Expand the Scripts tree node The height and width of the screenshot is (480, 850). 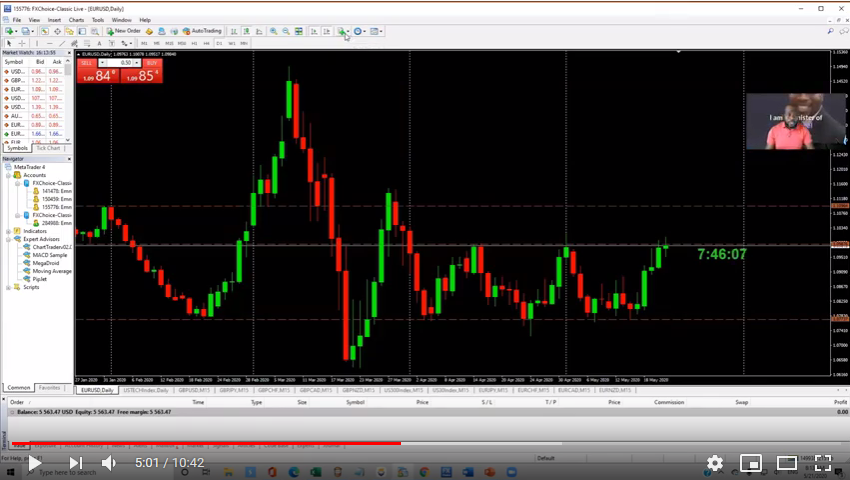point(9,287)
